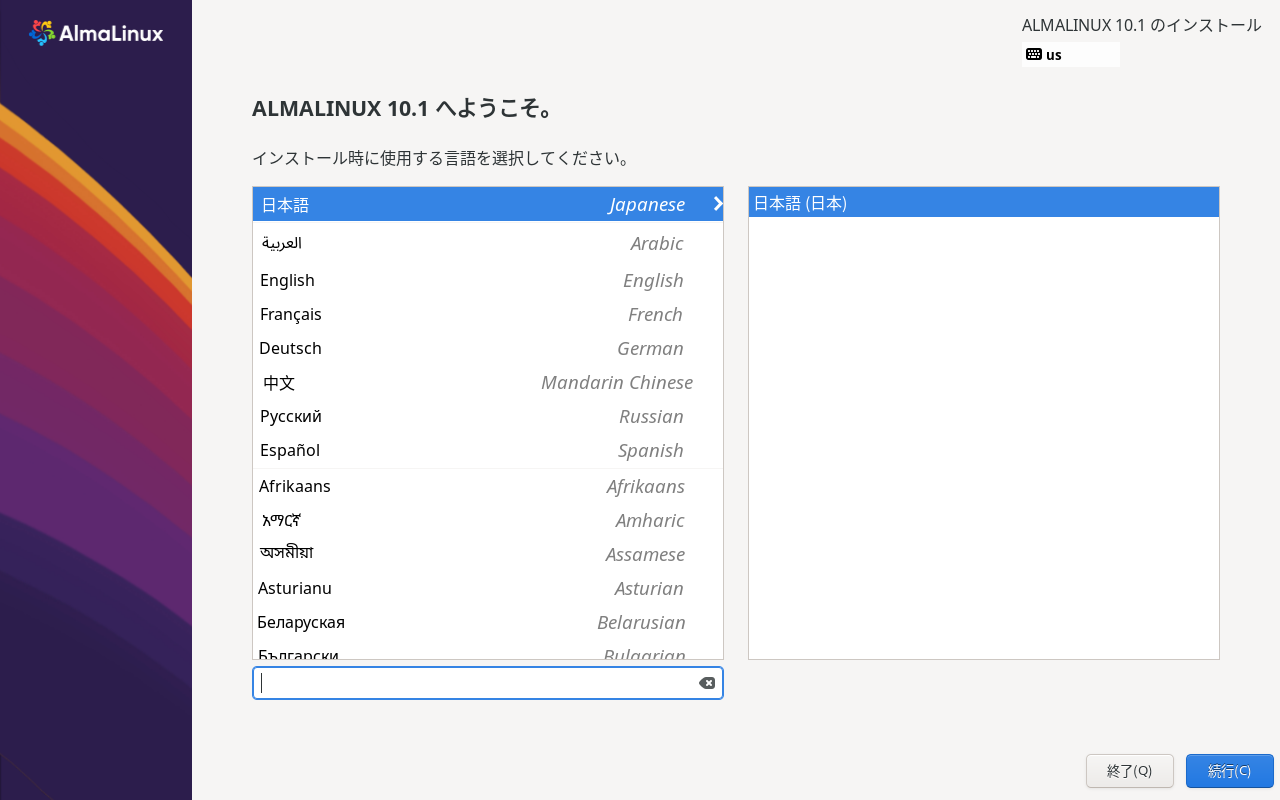Focus the language search input field
The image size is (1280, 800).
click(475, 683)
